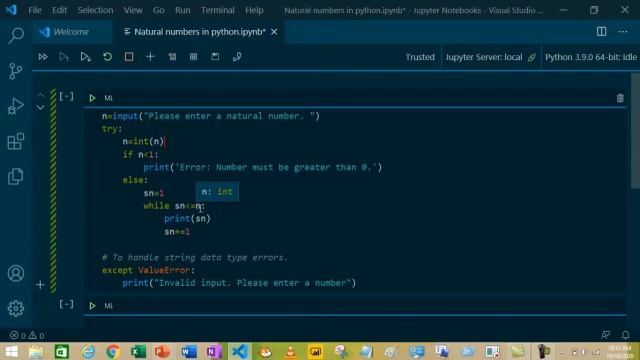
Task: Open the Terminal menu
Action: 218,10
